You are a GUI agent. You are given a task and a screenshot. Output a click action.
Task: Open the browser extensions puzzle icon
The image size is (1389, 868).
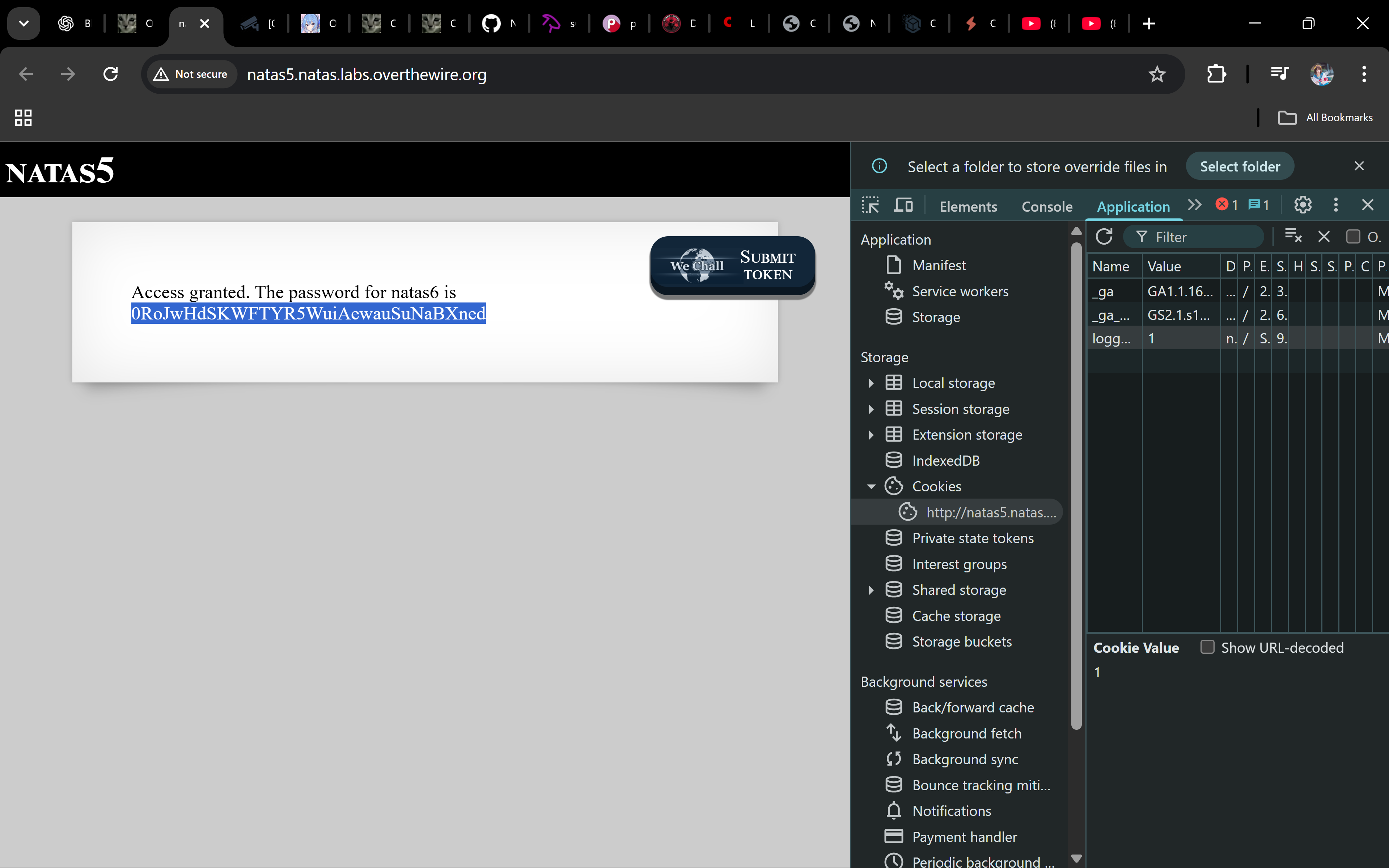(1216, 74)
